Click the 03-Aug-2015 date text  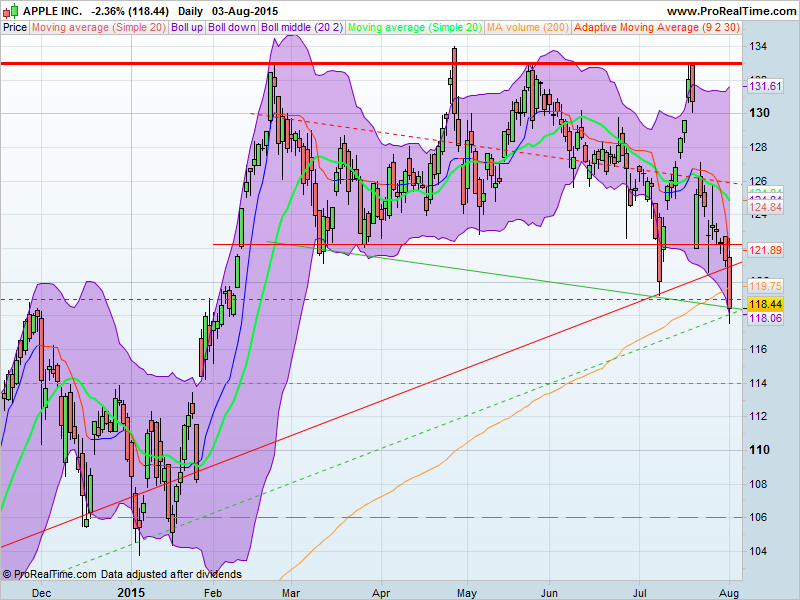coord(245,11)
